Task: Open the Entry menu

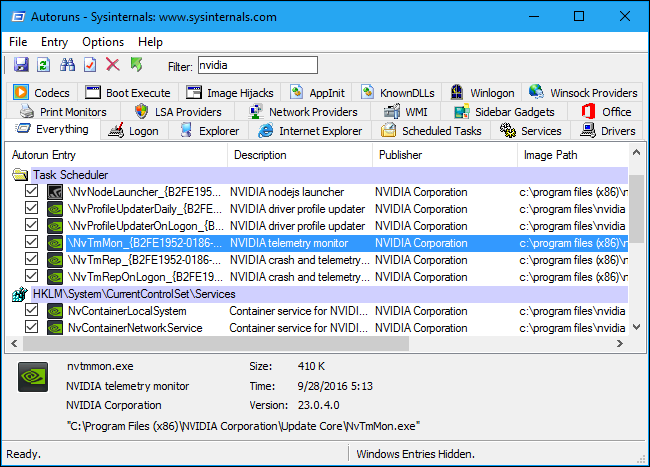Action: (x=54, y=42)
